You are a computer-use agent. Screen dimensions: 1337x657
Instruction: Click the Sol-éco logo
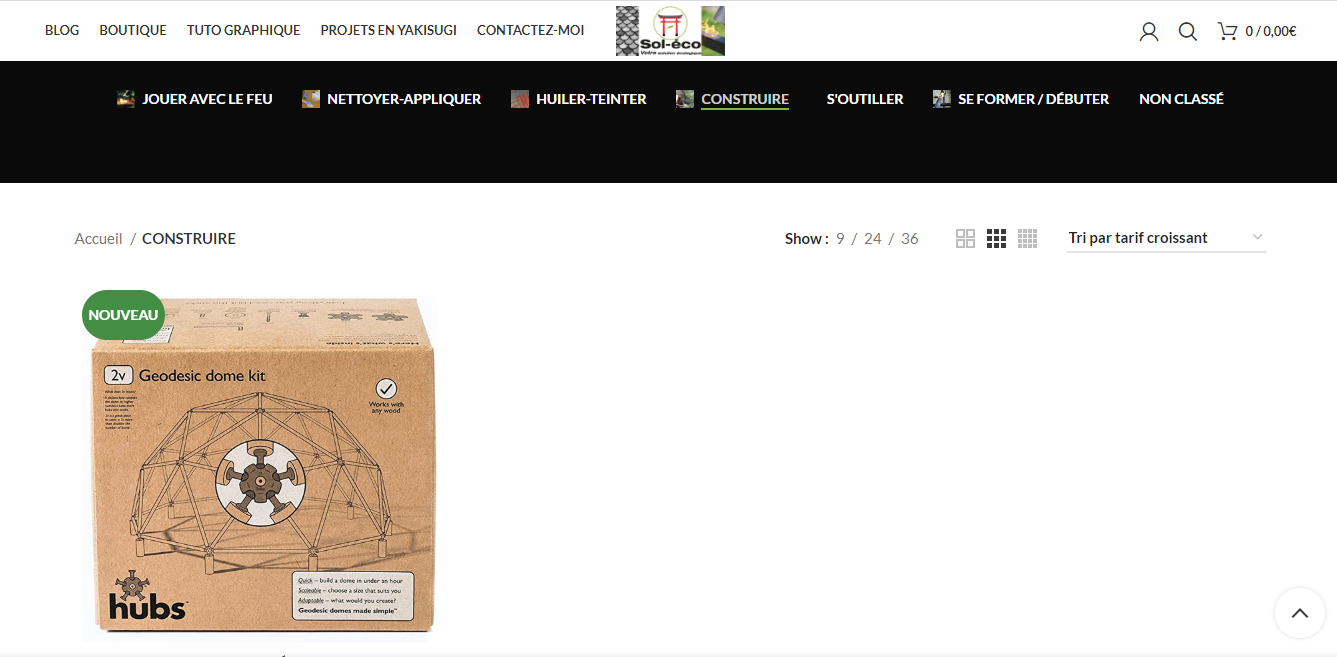click(x=670, y=31)
